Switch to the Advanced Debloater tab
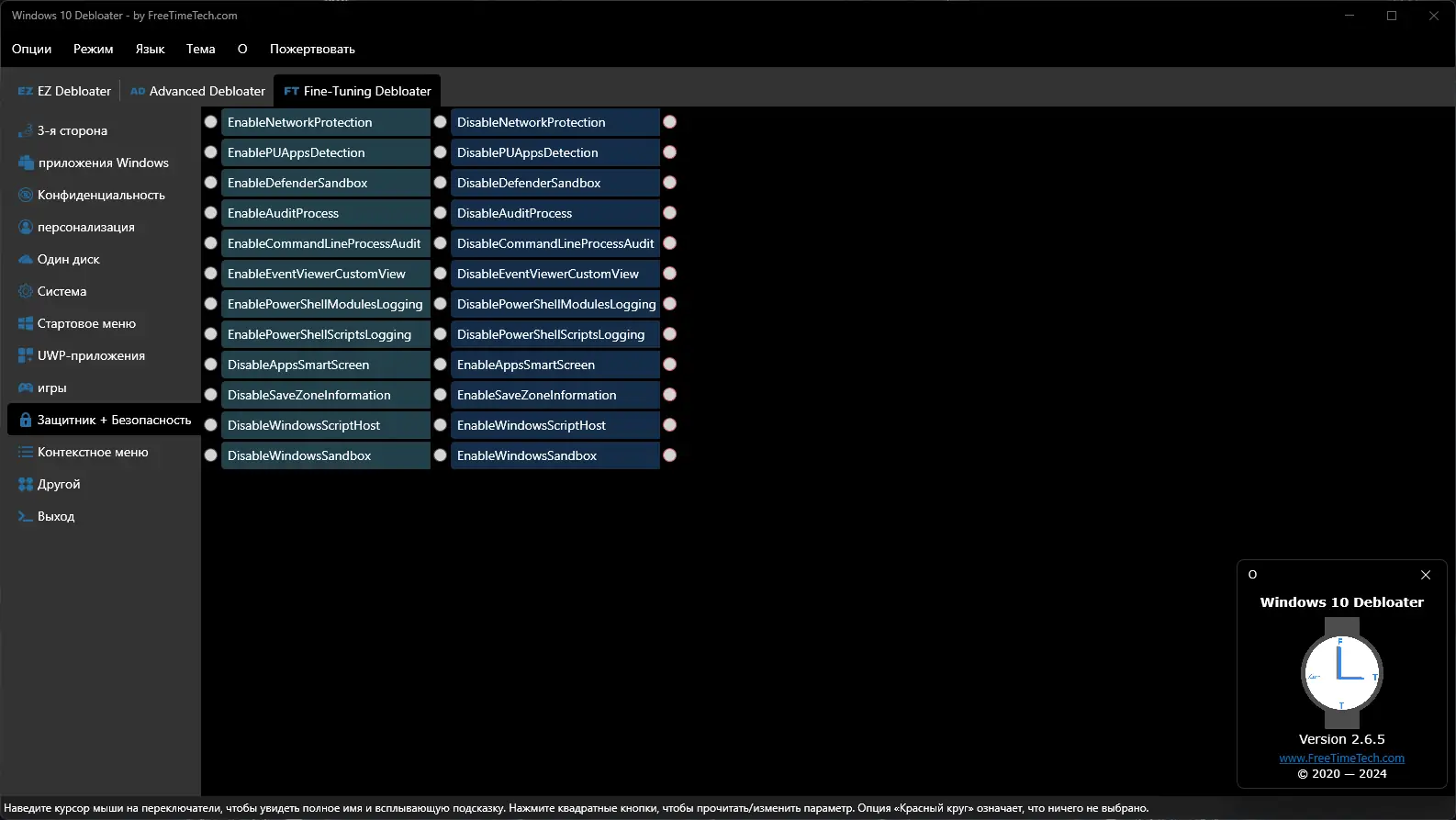Screen dimensions: 1456x820 197,91
